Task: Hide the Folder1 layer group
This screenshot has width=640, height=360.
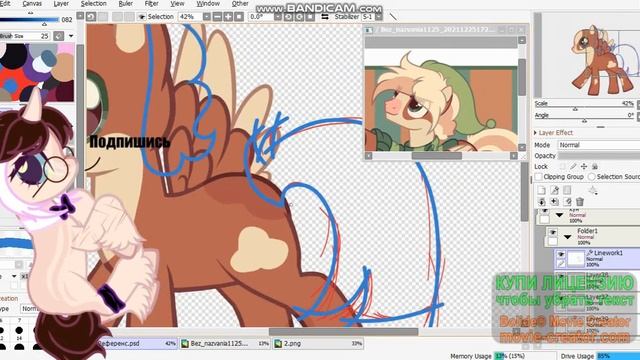Action: [x=553, y=232]
